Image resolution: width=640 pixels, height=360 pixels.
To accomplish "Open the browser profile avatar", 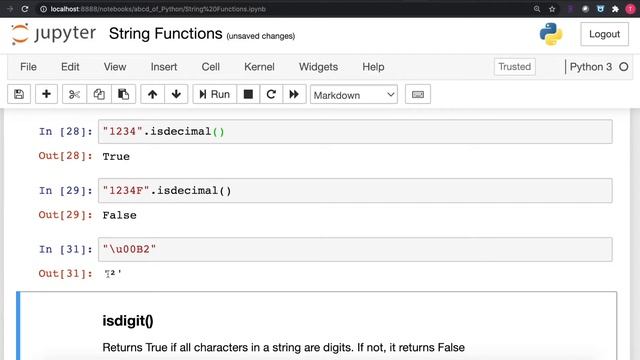I will coord(630,9).
